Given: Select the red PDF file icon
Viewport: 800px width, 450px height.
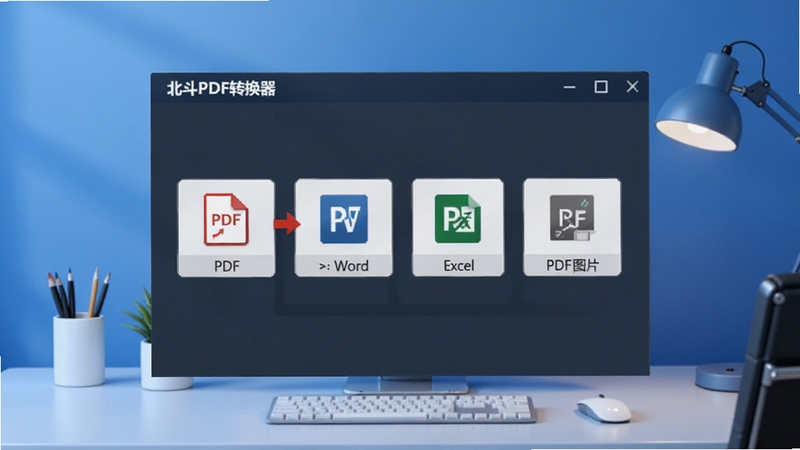Looking at the screenshot, I should tap(226, 219).
